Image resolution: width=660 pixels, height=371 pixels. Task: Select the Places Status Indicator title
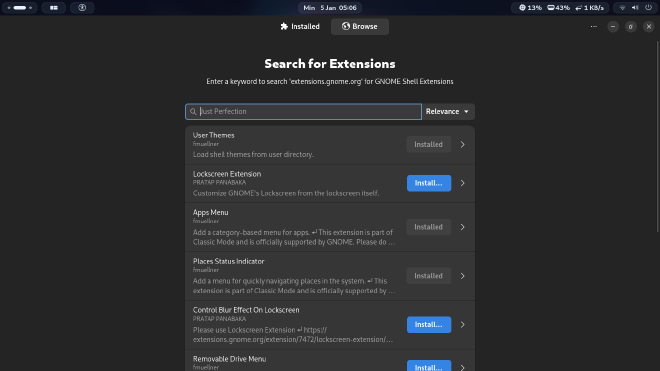pyautogui.click(x=229, y=262)
